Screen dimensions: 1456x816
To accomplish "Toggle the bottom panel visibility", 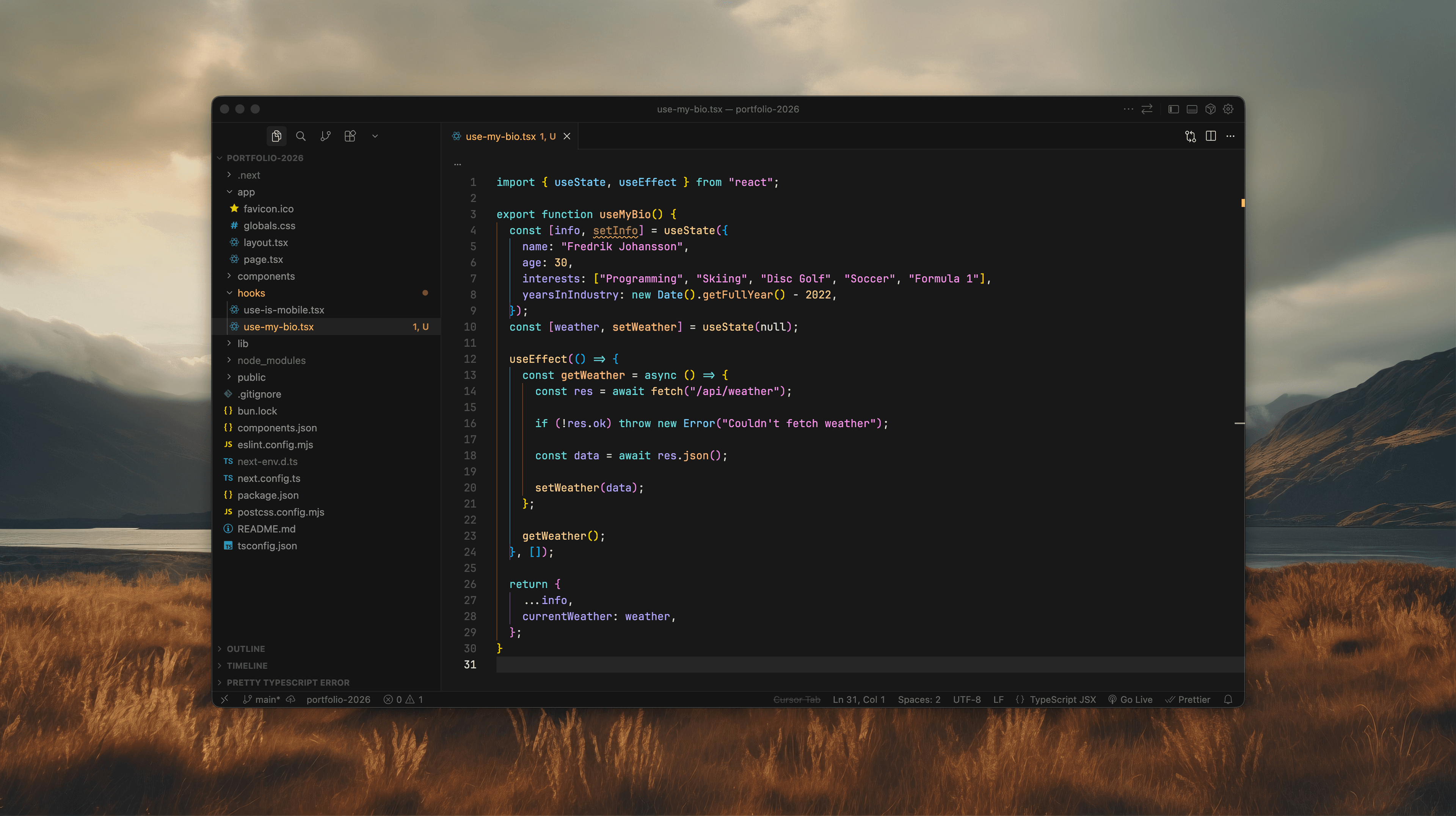I will click(x=1191, y=108).
